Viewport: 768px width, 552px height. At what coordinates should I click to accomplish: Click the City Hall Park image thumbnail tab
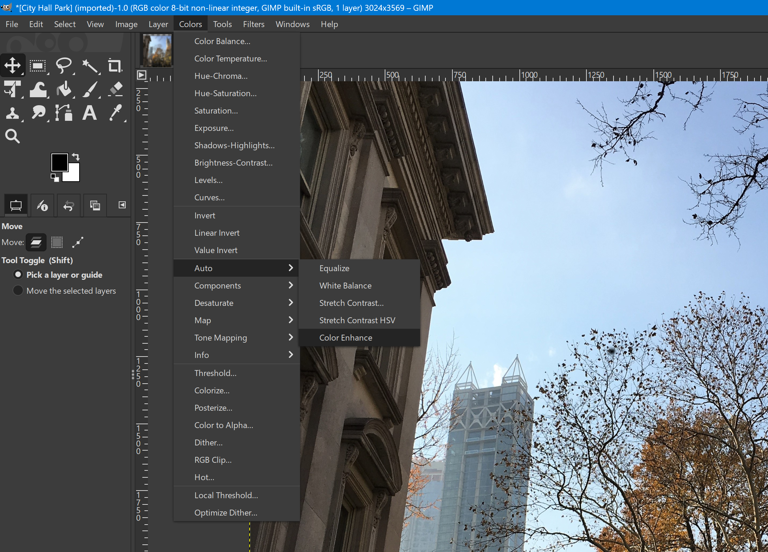pyautogui.click(x=157, y=50)
